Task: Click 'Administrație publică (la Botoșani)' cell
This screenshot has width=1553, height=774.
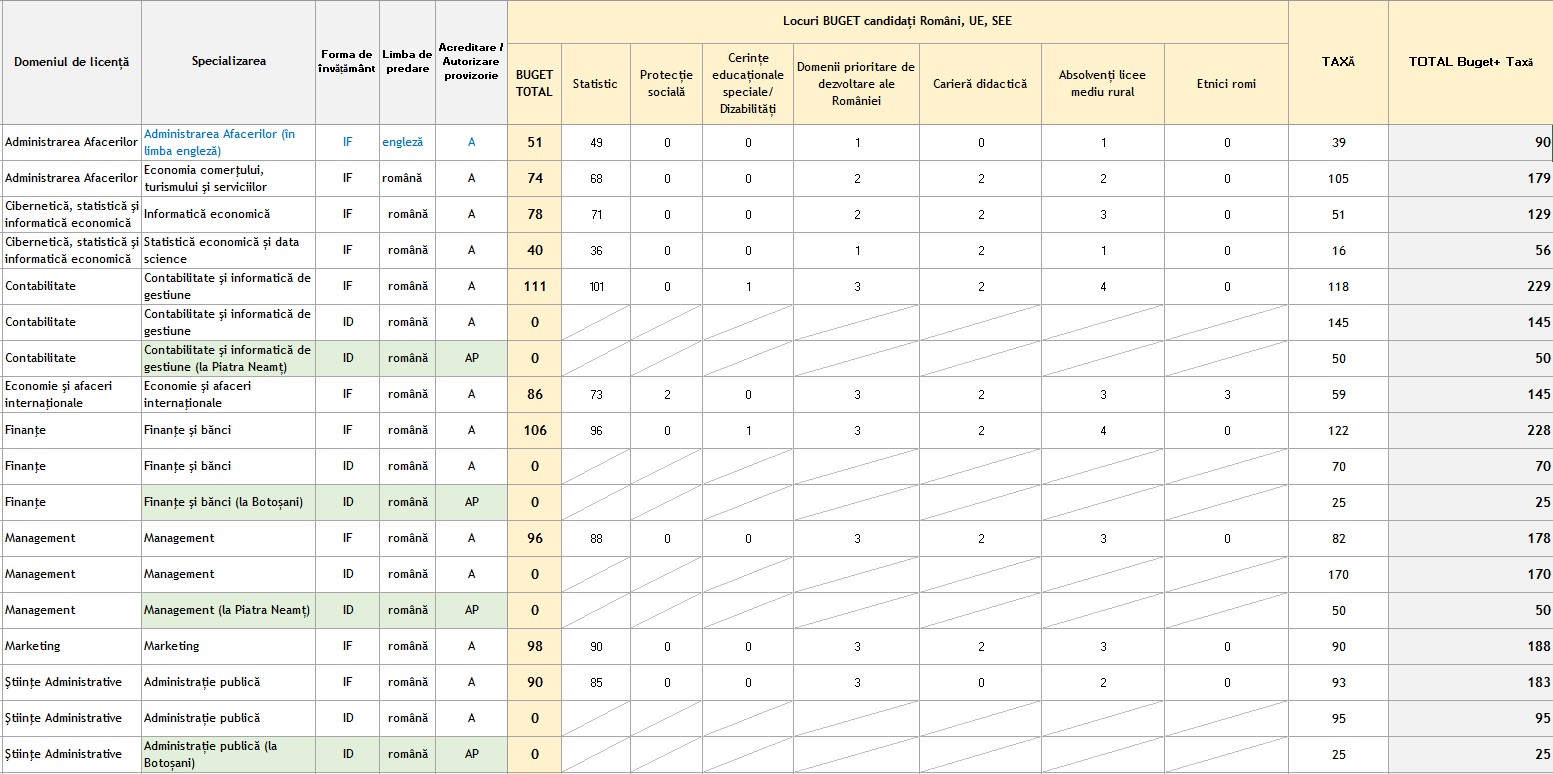Action: (x=229, y=754)
